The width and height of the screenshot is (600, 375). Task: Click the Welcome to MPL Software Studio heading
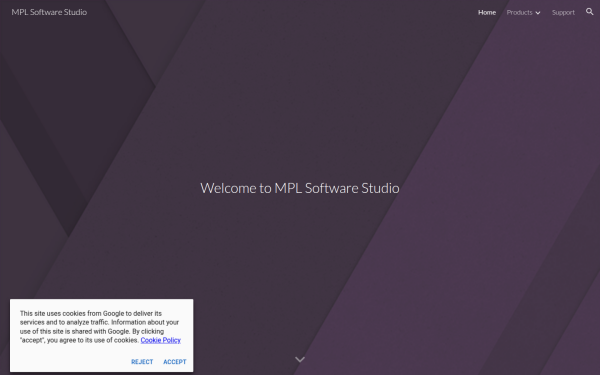click(x=300, y=188)
